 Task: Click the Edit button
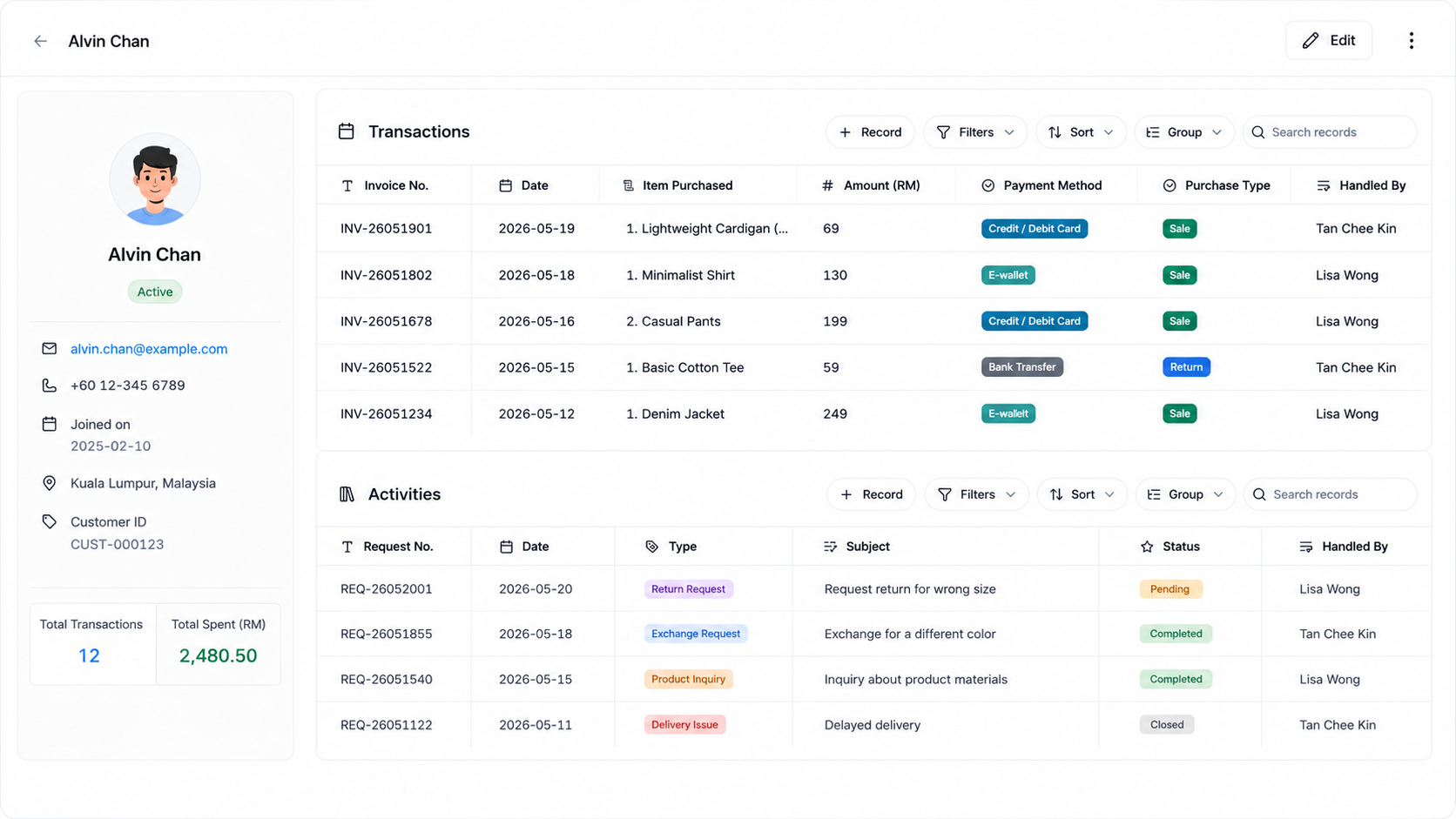click(1329, 41)
